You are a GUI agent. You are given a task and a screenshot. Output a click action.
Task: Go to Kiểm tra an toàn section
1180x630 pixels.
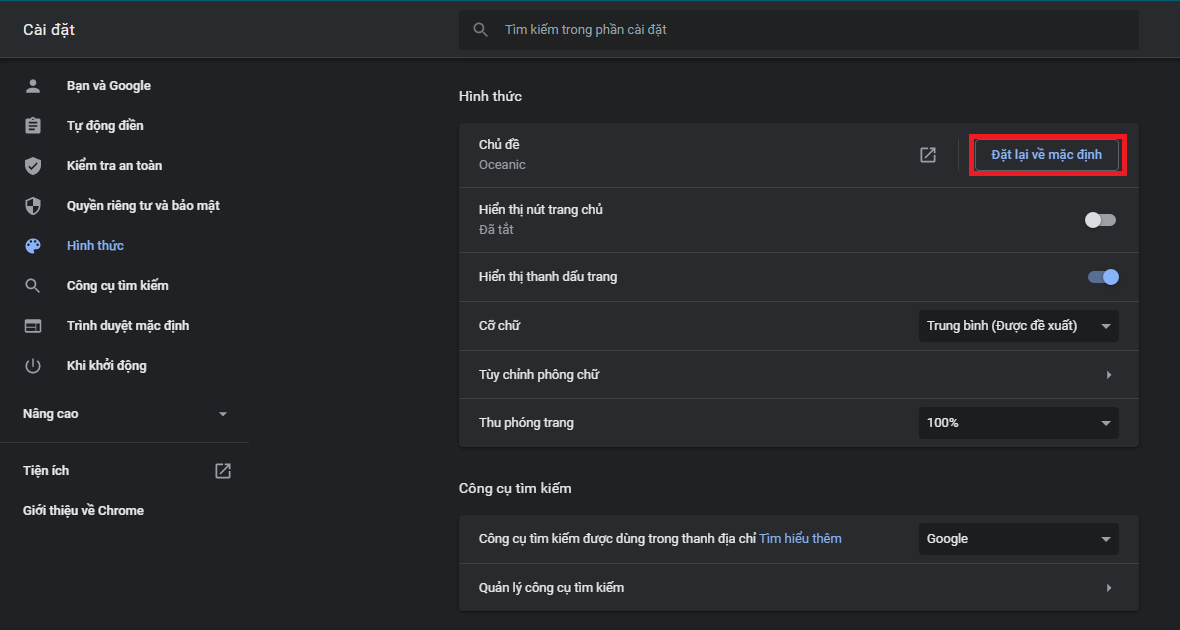114,166
